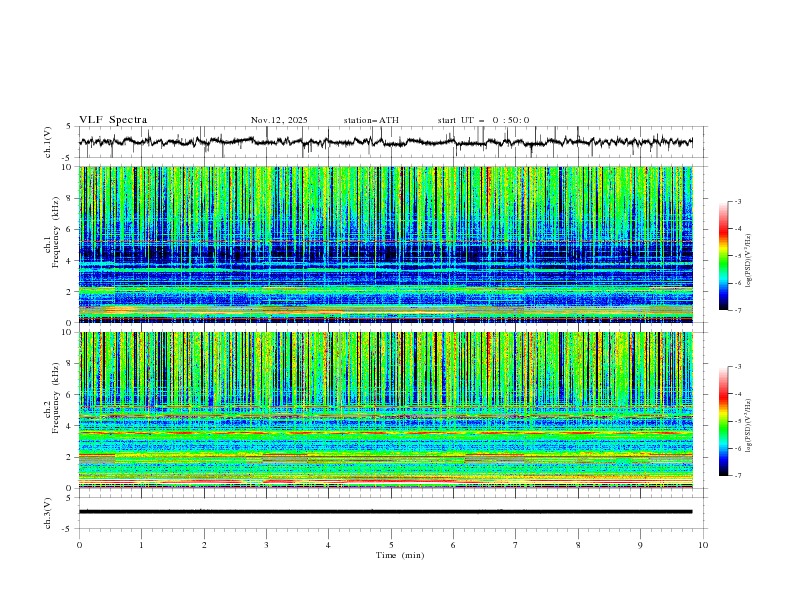This screenshot has height=612, width=792.
Task: Click the Time (min) axis label
Action: 400,555
